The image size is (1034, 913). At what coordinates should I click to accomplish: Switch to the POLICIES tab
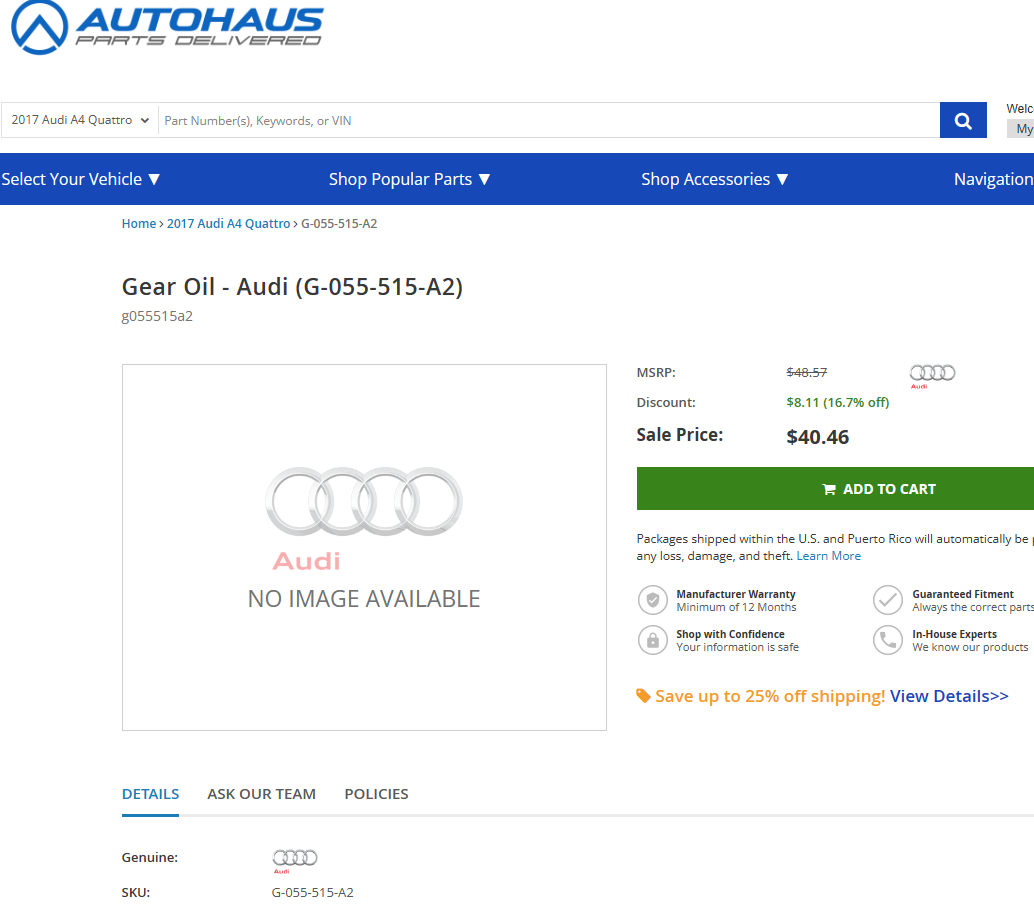click(376, 793)
